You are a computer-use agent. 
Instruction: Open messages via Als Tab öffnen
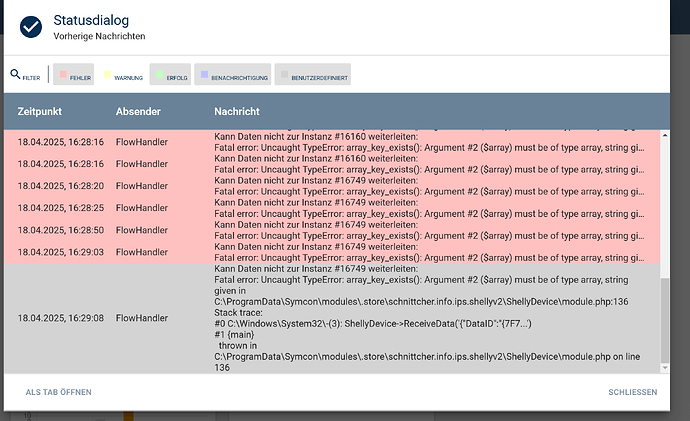(x=58, y=392)
